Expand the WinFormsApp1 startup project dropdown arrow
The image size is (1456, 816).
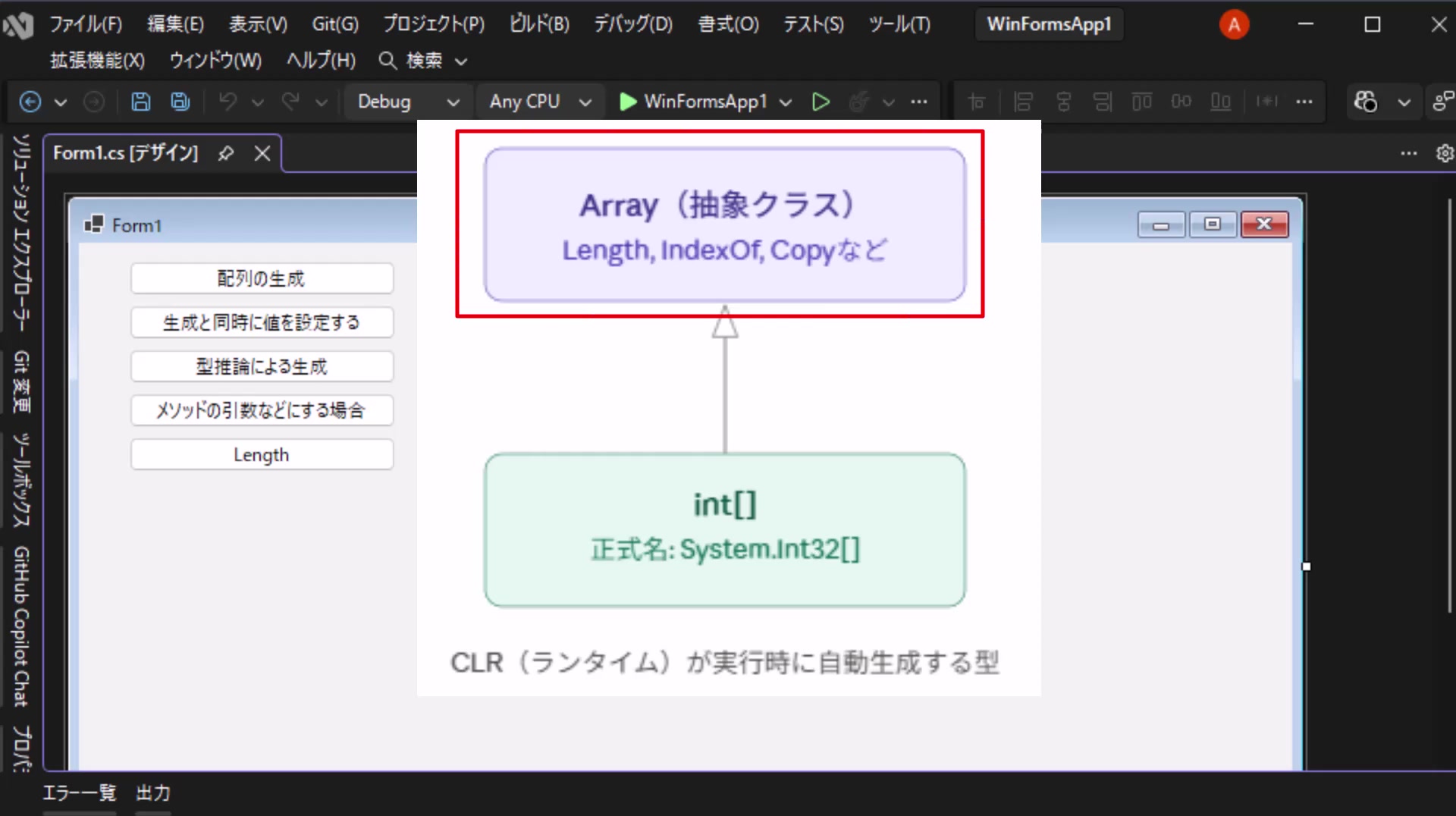point(786,102)
